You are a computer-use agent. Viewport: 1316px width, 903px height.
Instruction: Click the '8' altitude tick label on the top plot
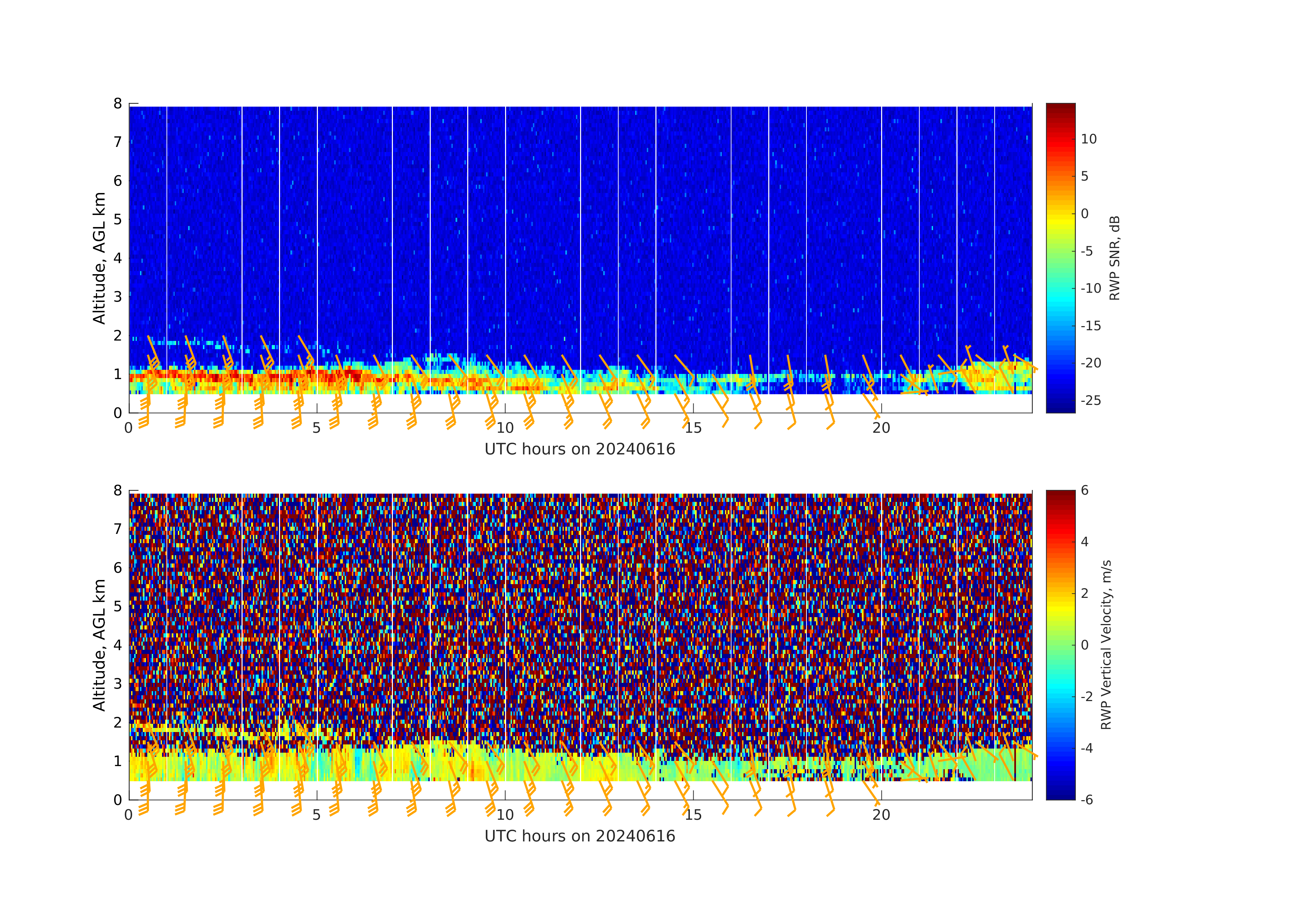click(118, 104)
